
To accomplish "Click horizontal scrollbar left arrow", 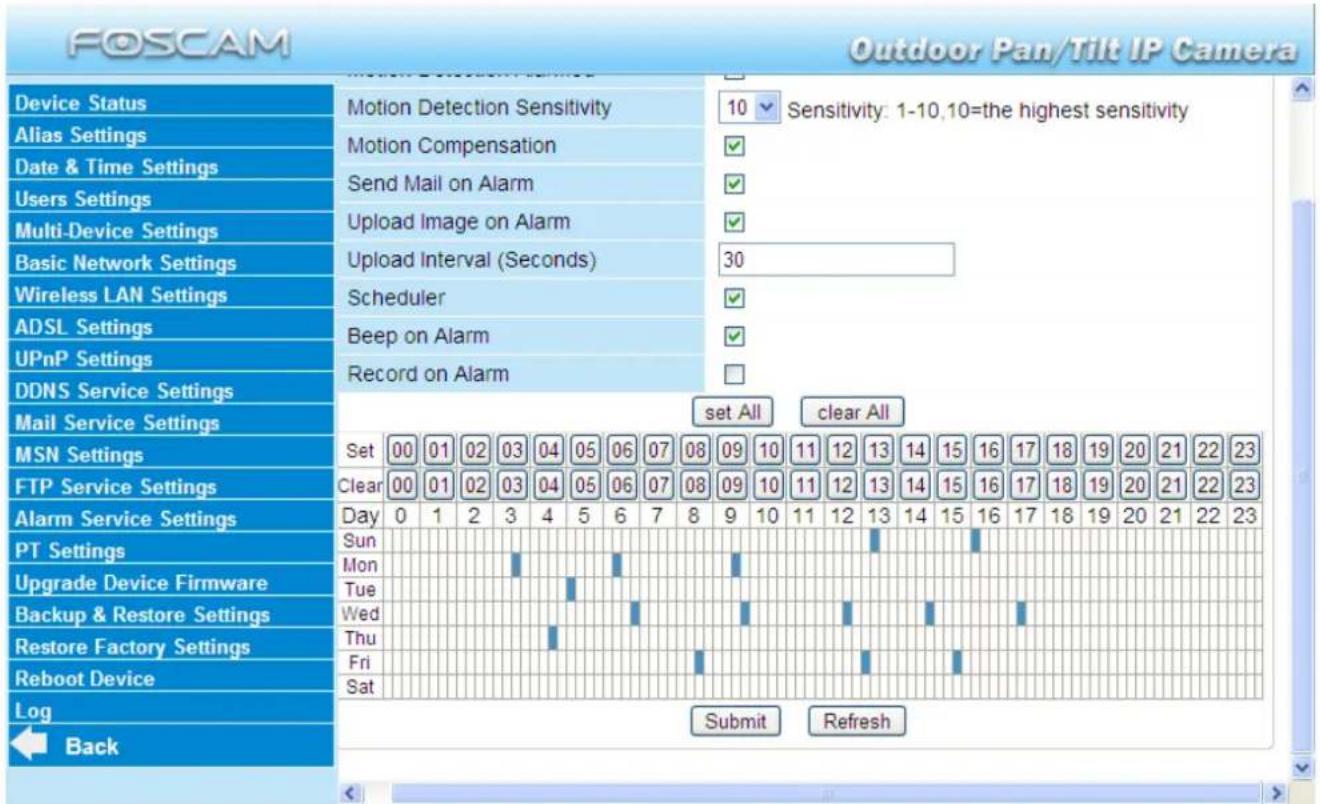I will click(x=350, y=791).
